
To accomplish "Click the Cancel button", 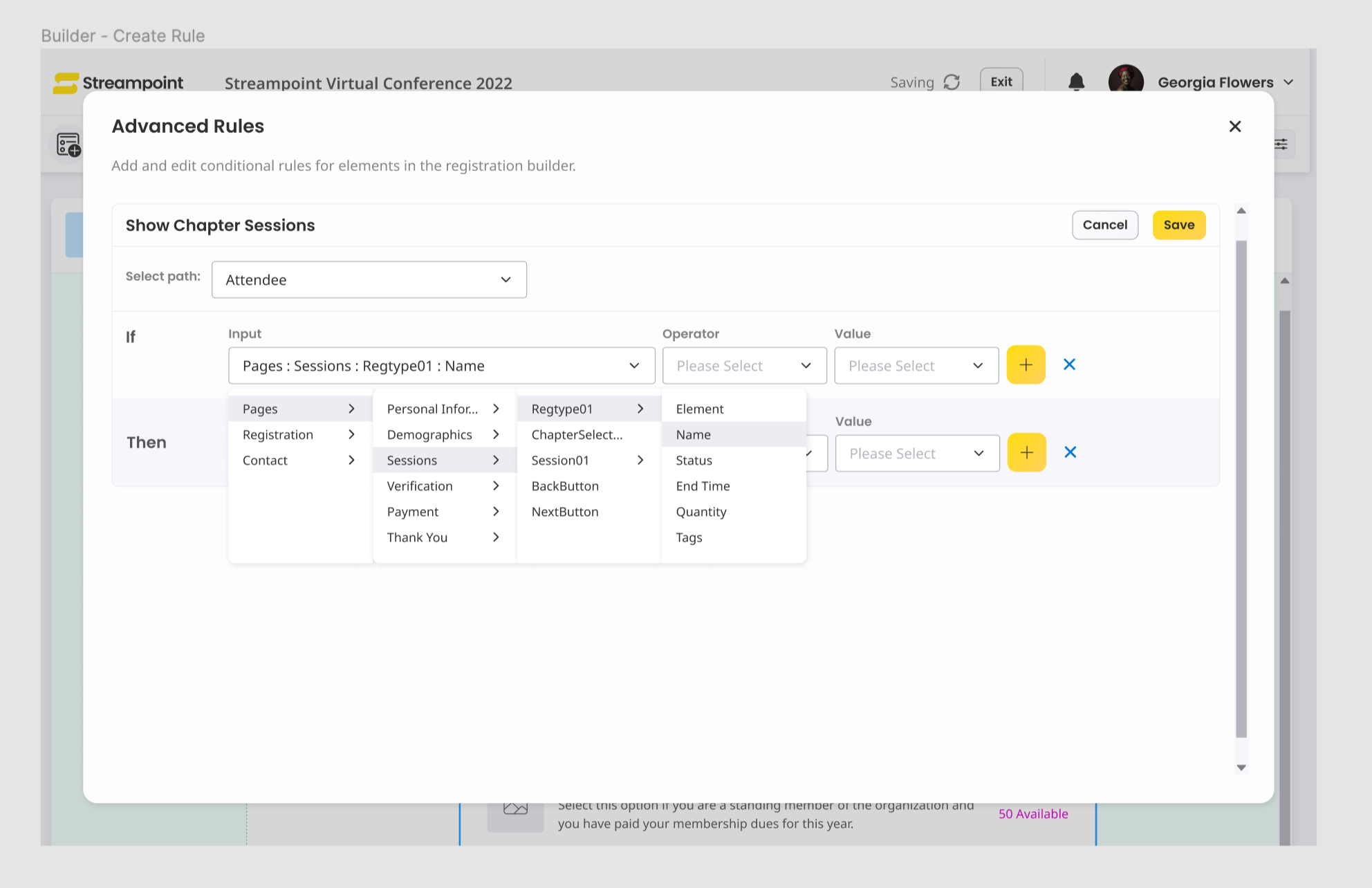I will [x=1104, y=225].
